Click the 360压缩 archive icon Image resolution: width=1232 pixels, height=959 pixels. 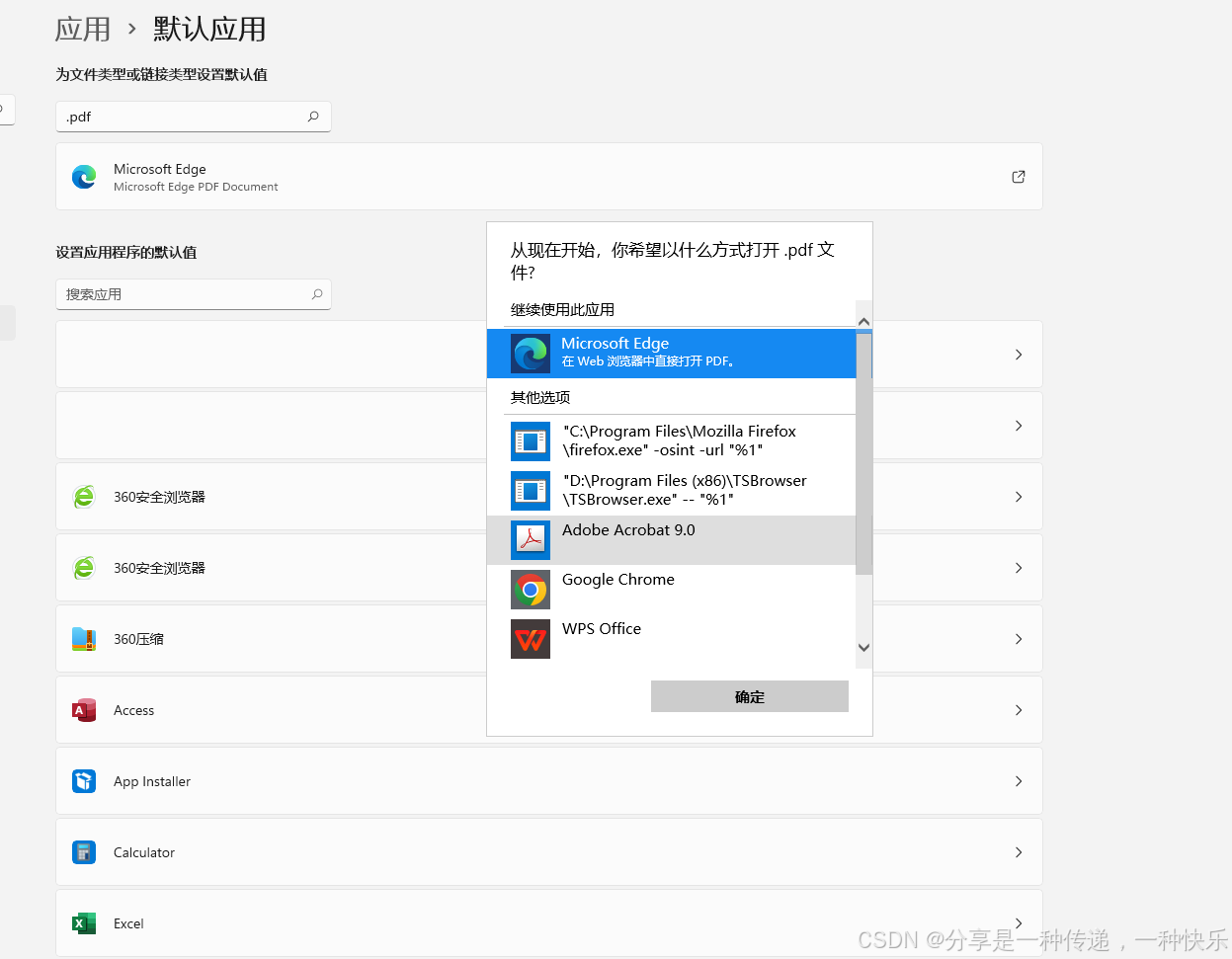84,639
